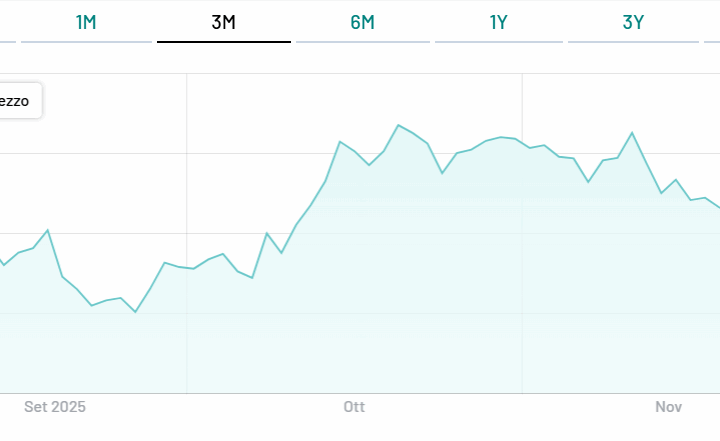
Task: Select the small late-September peak before the October rally
Action: click(267, 233)
